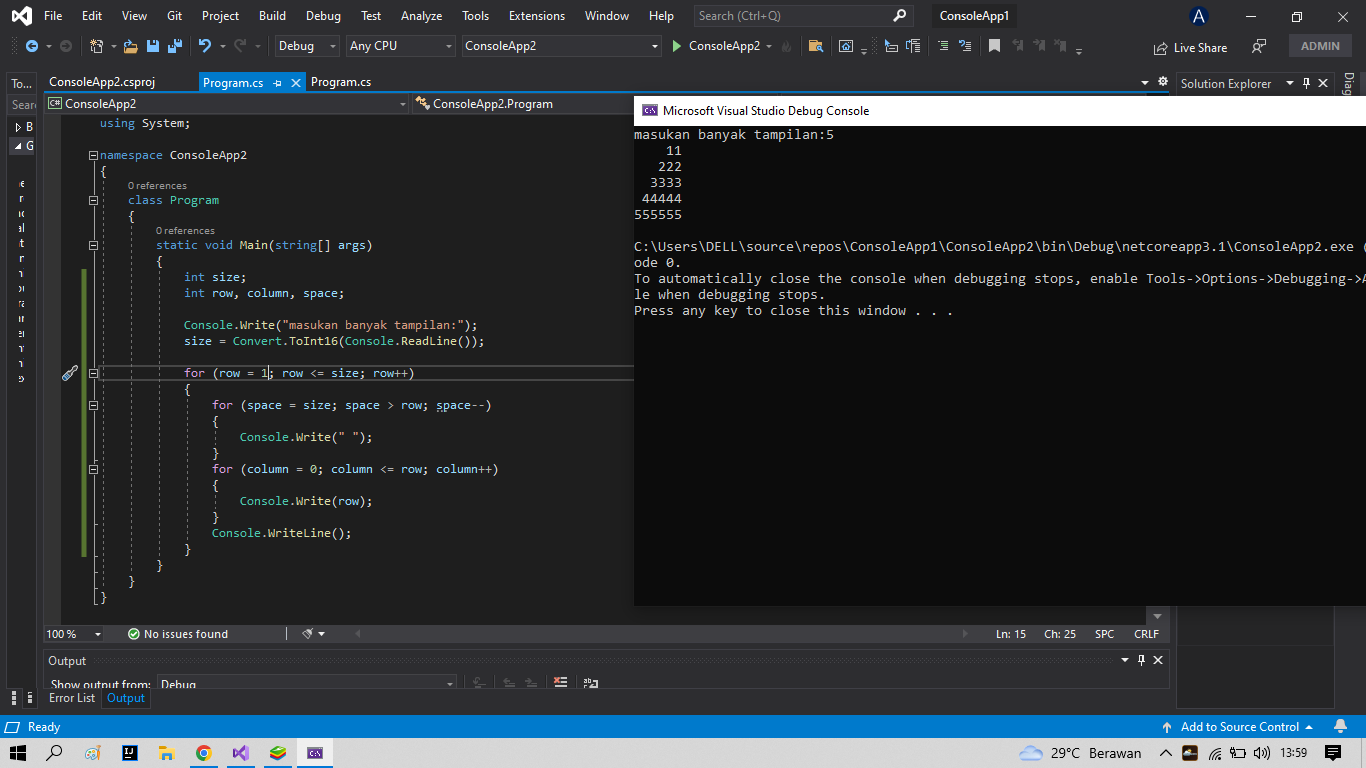Toggle a bookmark using the bookmark toolbar icon
The image size is (1366, 768).
pos(994,45)
